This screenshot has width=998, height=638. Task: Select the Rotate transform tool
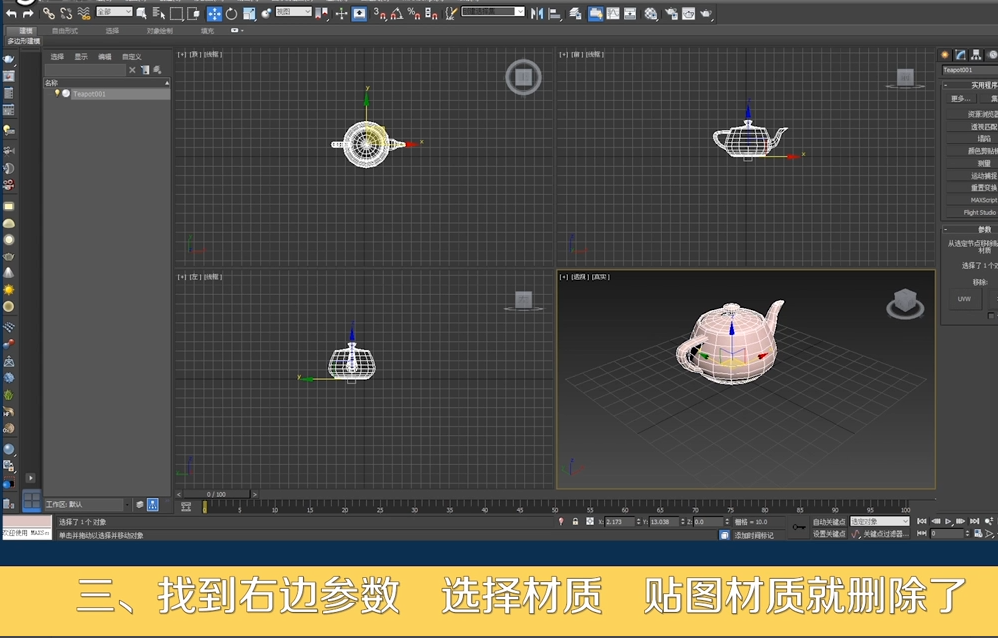click(x=231, y=14)
